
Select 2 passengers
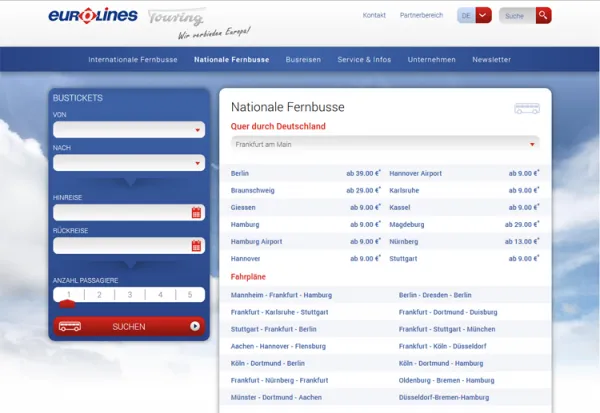(99, 295)
